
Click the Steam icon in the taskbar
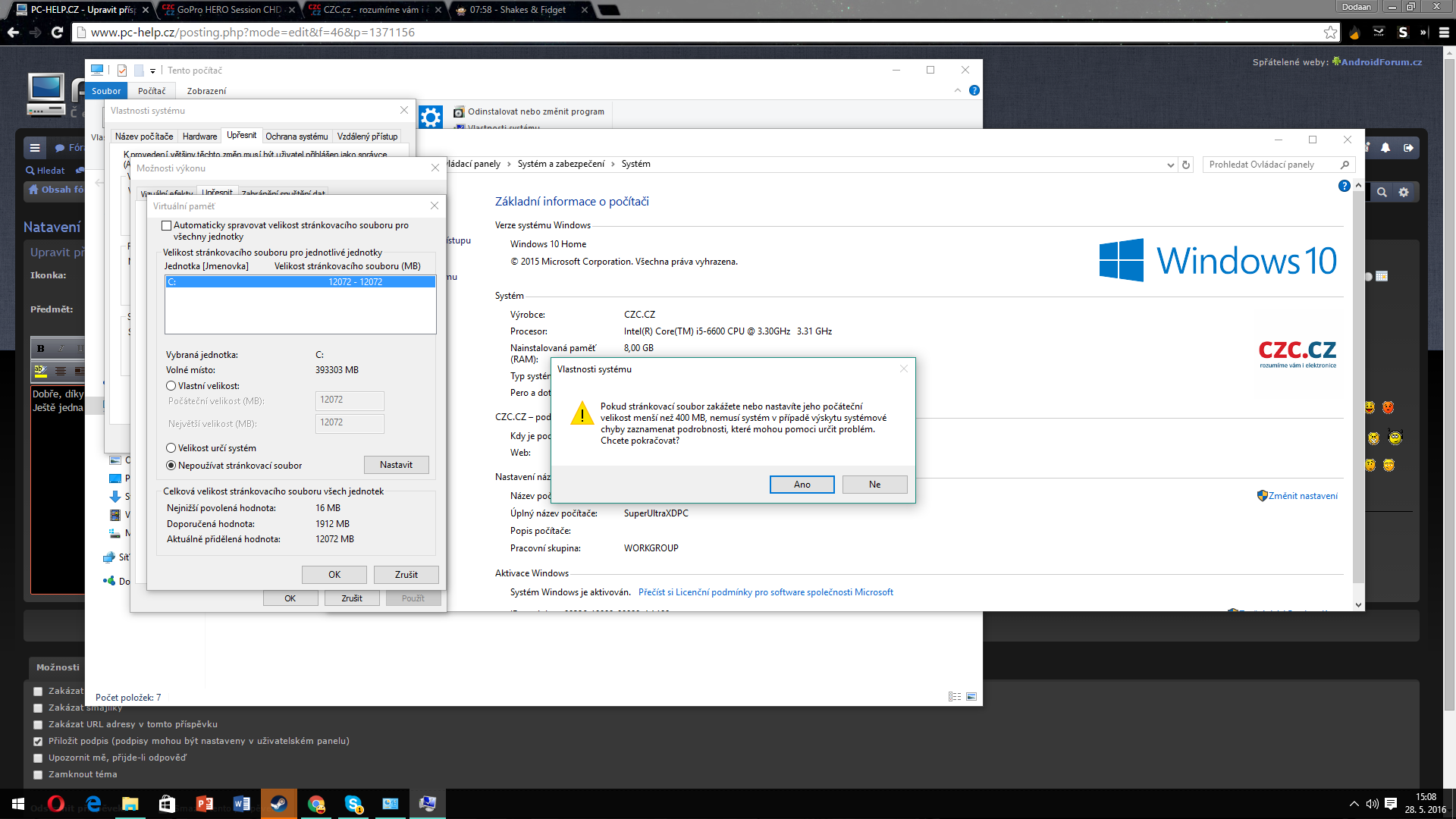tap(279, 804)
